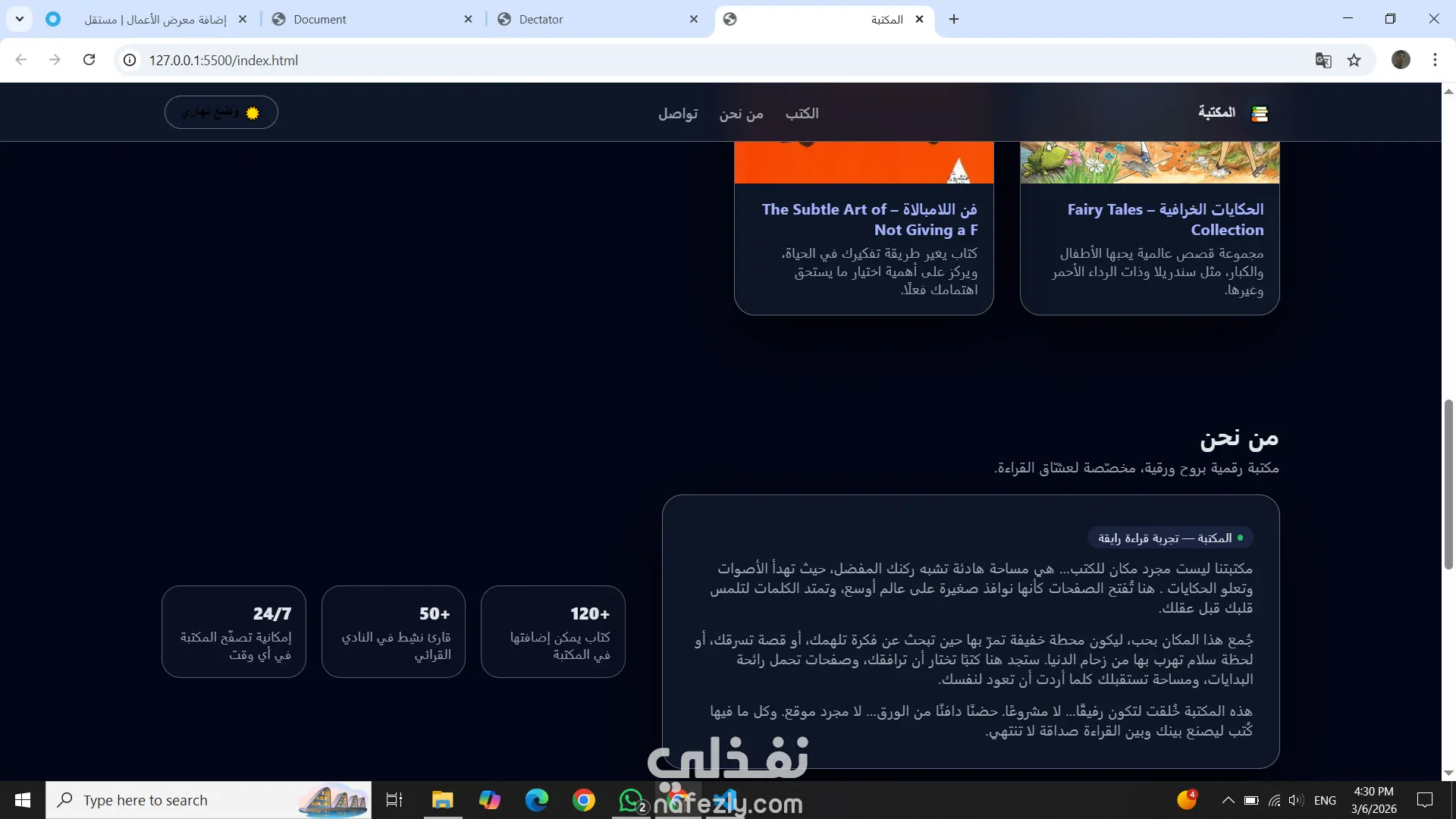The image size is (1456, 819).
Task: Open the الكتب navigation link
Action: [x=802, y=113]
